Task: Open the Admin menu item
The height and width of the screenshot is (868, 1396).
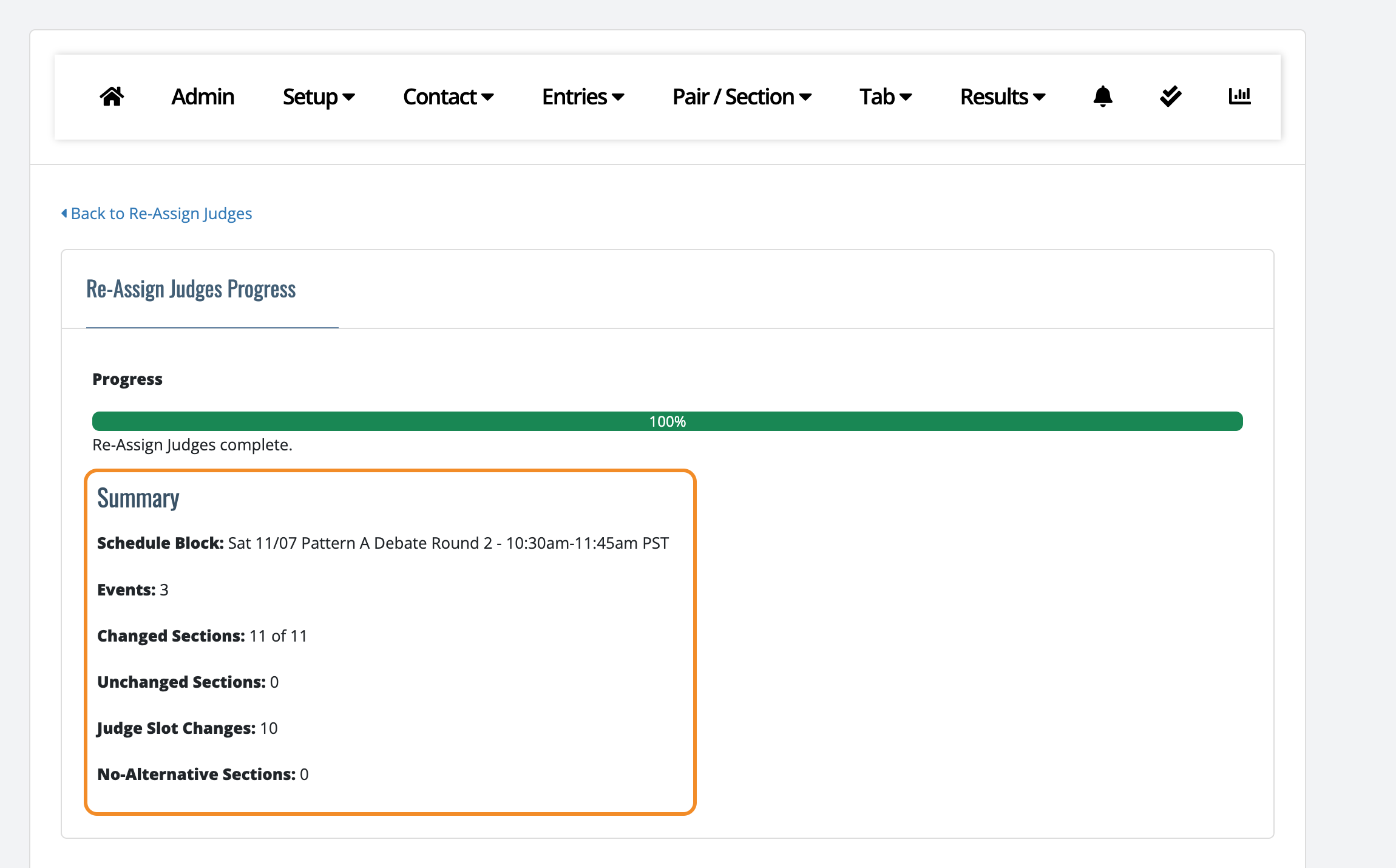Action: 203,97
